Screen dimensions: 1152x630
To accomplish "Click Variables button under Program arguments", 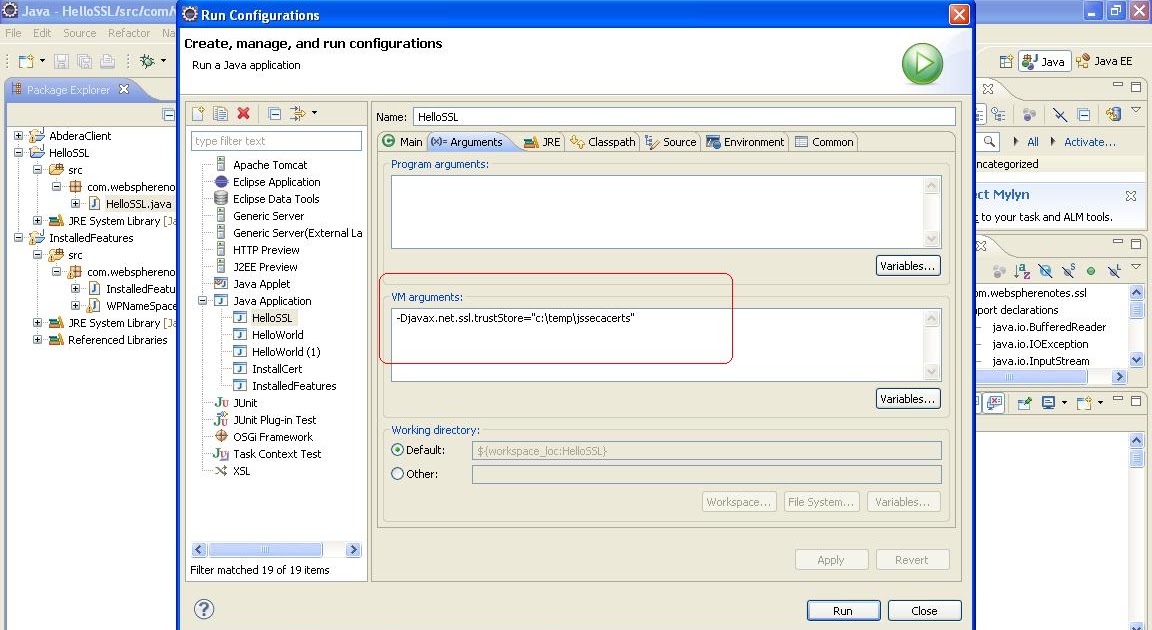I will pos(908,266).
